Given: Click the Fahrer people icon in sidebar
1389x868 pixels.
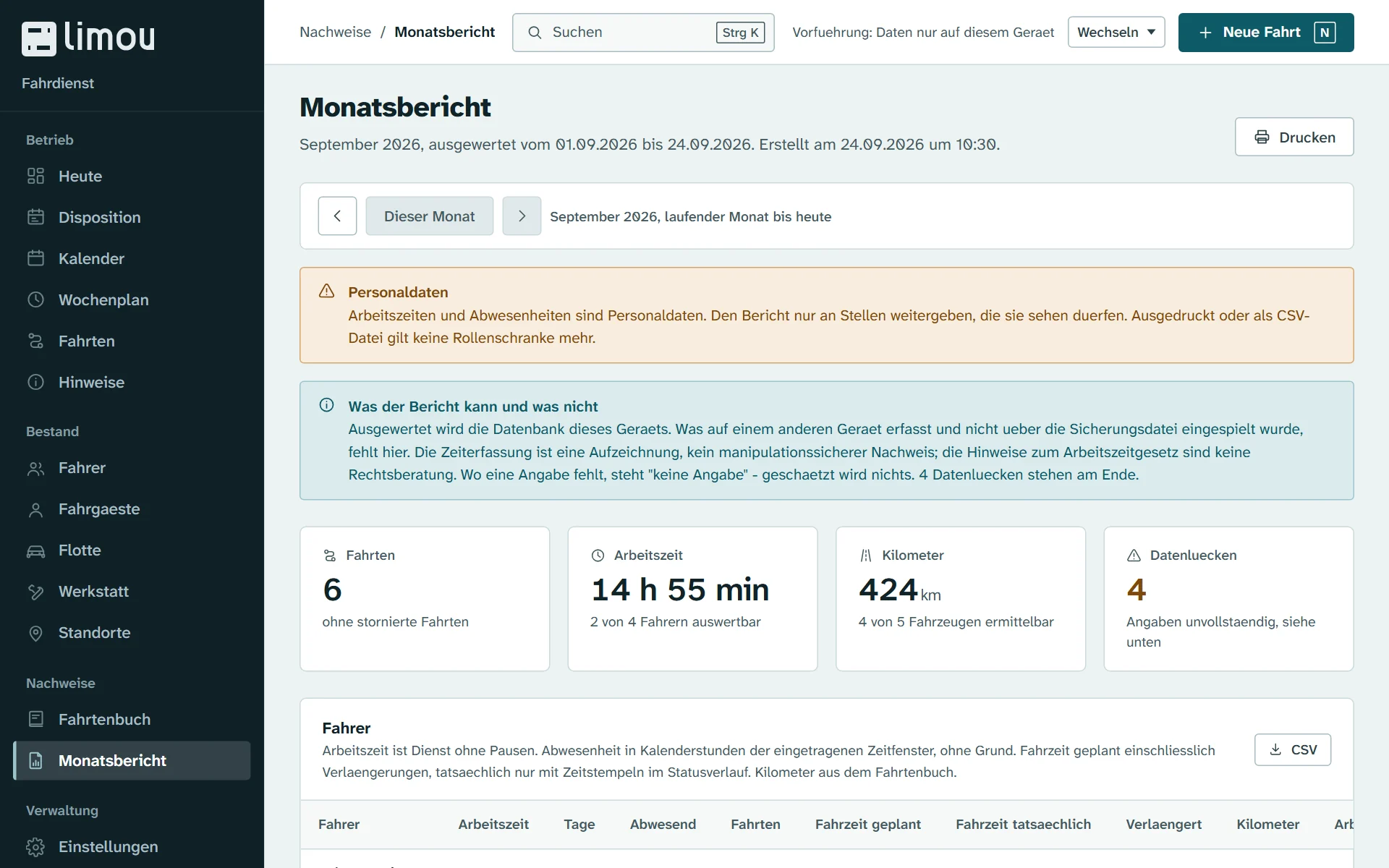Looking at the screenshot, I should pos(35,468).
